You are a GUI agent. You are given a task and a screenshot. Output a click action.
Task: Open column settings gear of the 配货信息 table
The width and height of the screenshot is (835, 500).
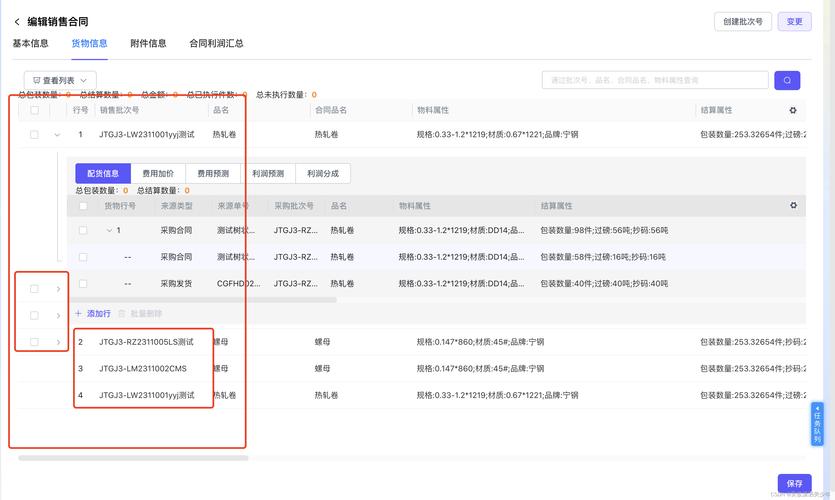[793, 205]
